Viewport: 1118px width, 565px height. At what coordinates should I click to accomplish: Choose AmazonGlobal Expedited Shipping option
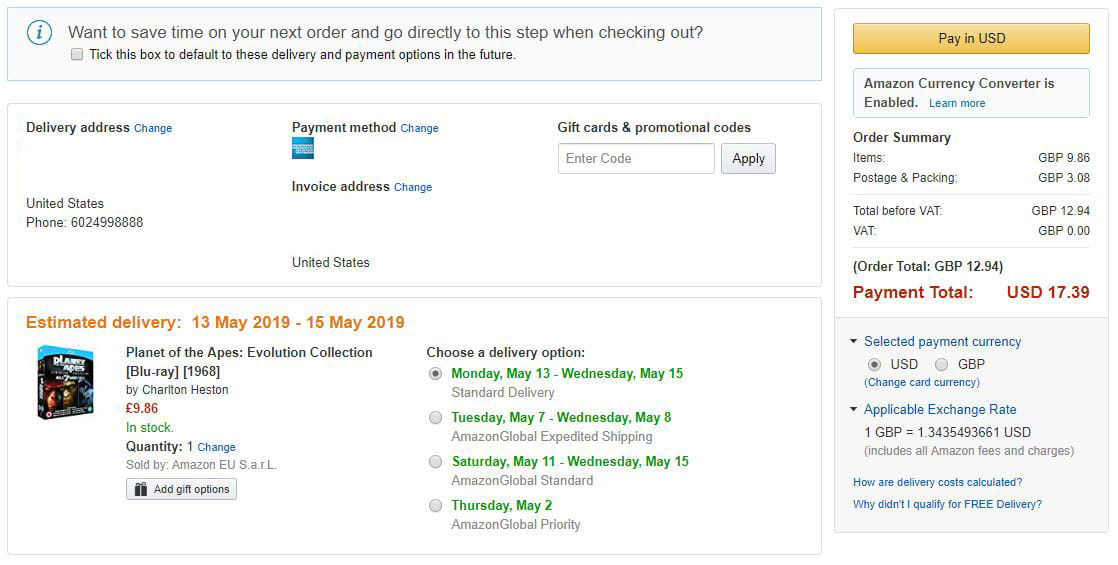435,418
